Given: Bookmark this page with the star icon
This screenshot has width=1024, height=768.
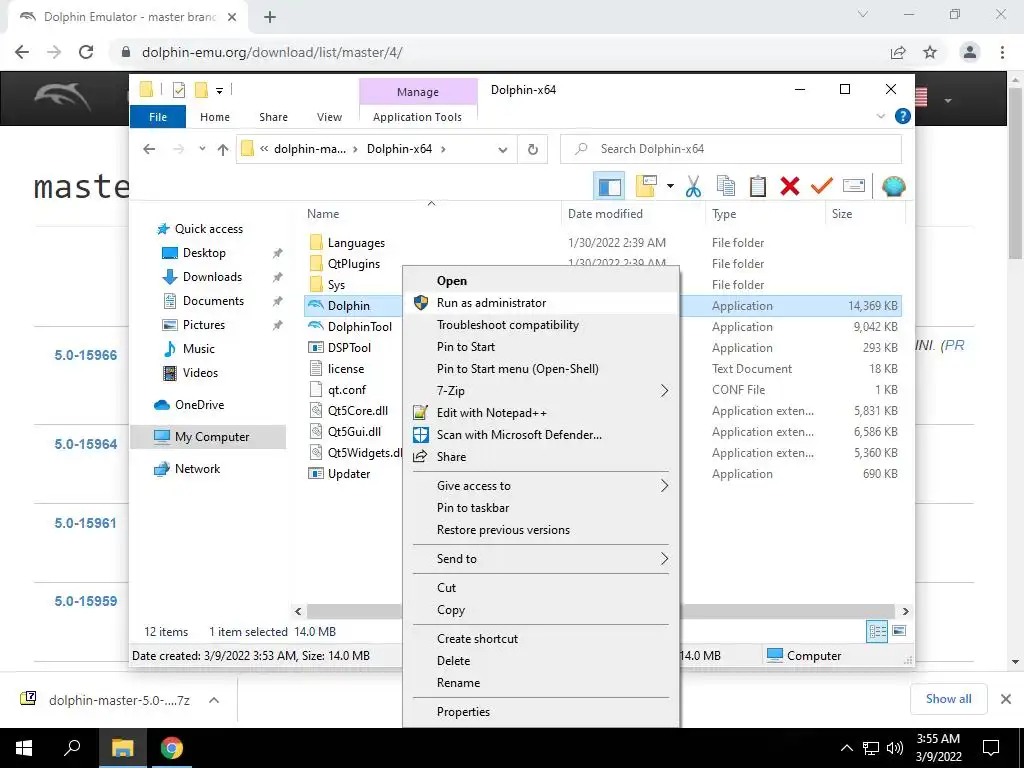Looking at the screenshot, I should click(930, 52).
